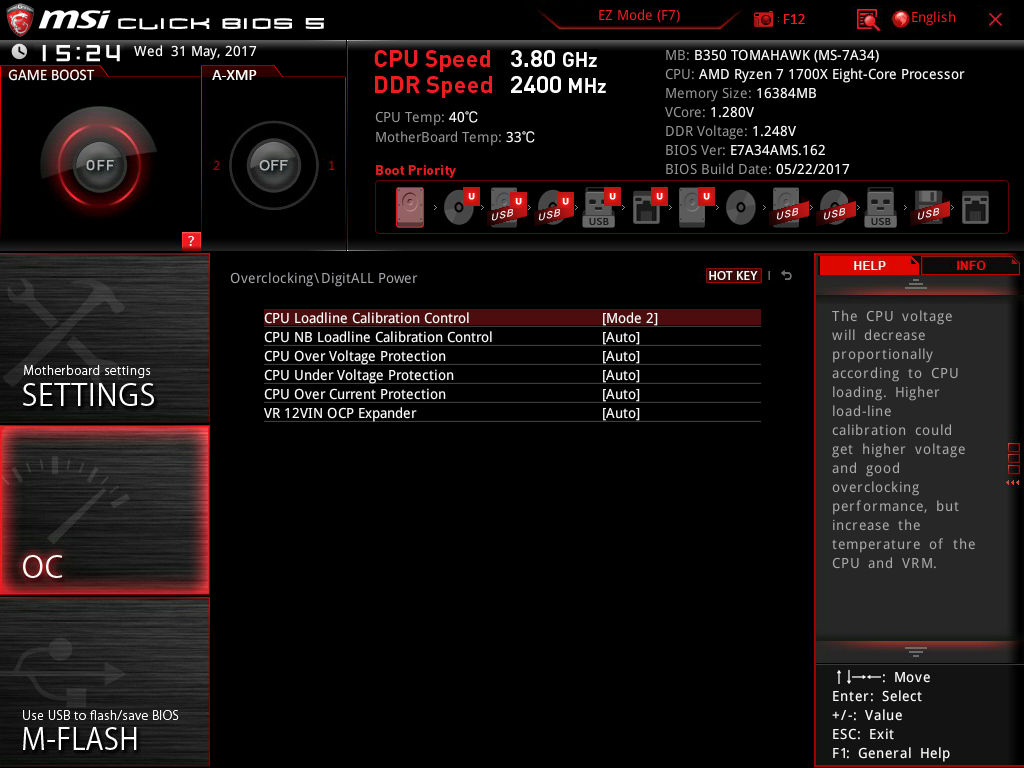Choose the eighth boot icon, plain optical disc

coord(741,208)
